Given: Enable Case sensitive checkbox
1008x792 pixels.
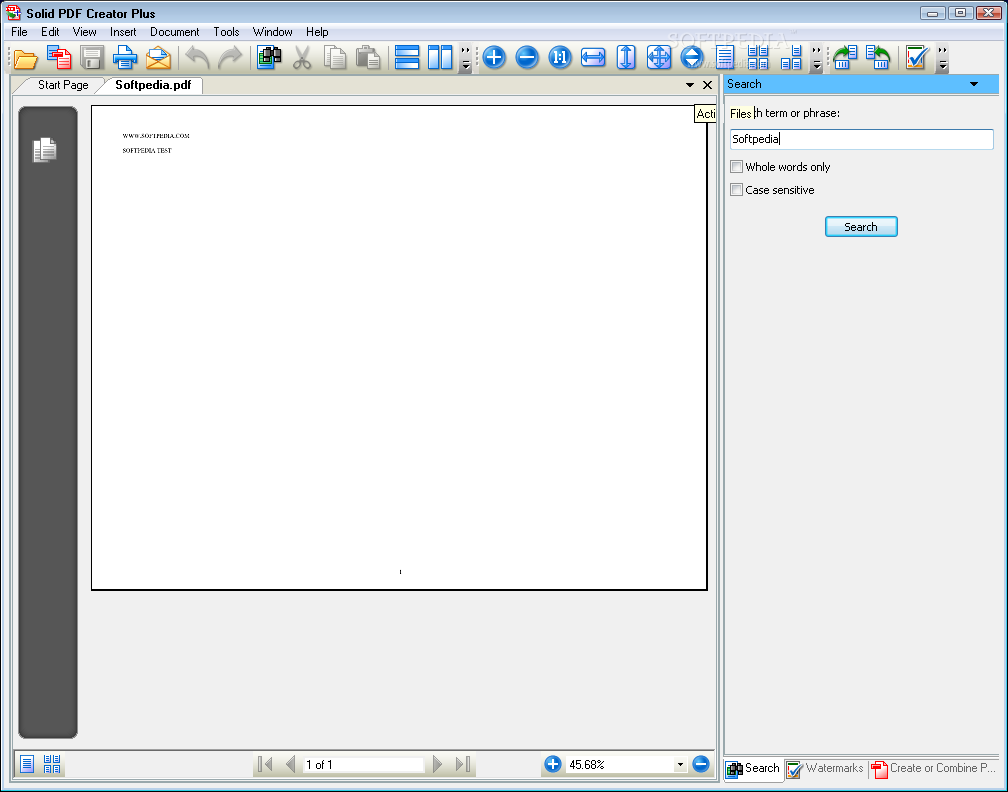Looking at the screenshot, I should 737,190.
